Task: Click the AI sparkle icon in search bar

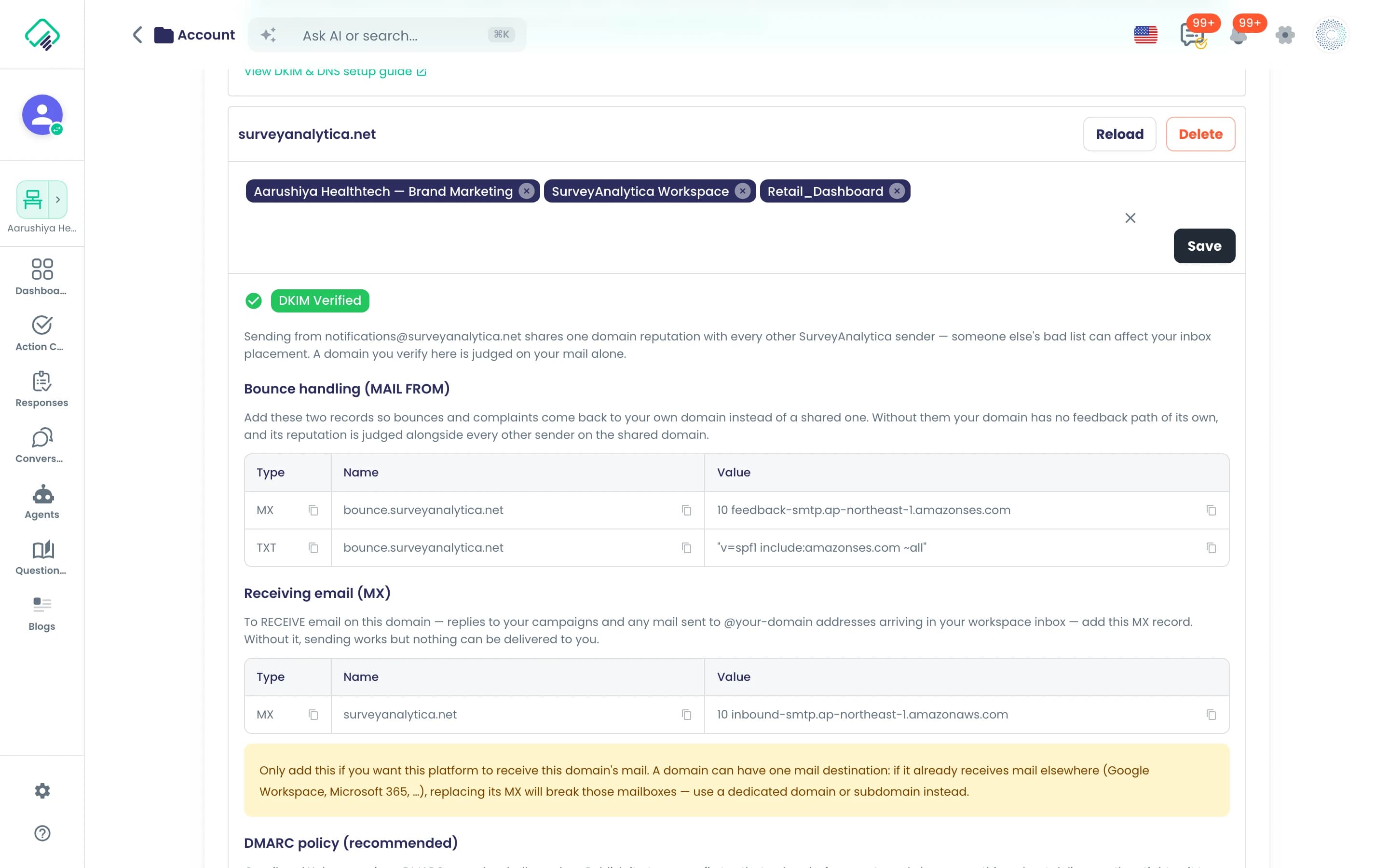Action: 268,35
